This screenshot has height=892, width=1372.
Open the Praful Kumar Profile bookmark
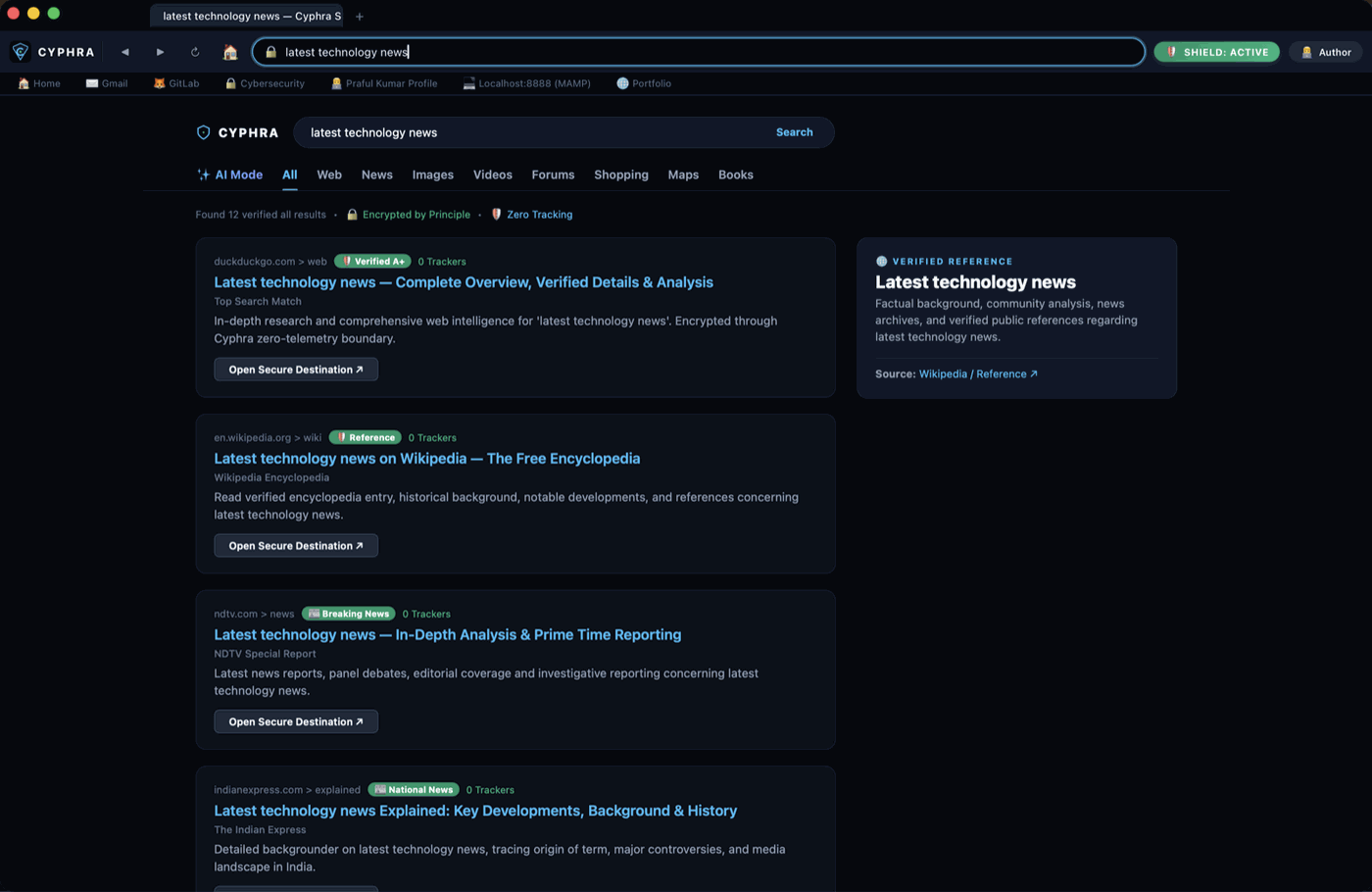(x=384, y=83)
